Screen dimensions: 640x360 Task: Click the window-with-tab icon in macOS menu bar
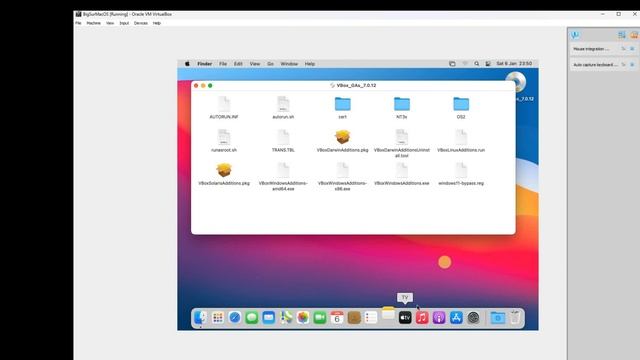[452, 64]
